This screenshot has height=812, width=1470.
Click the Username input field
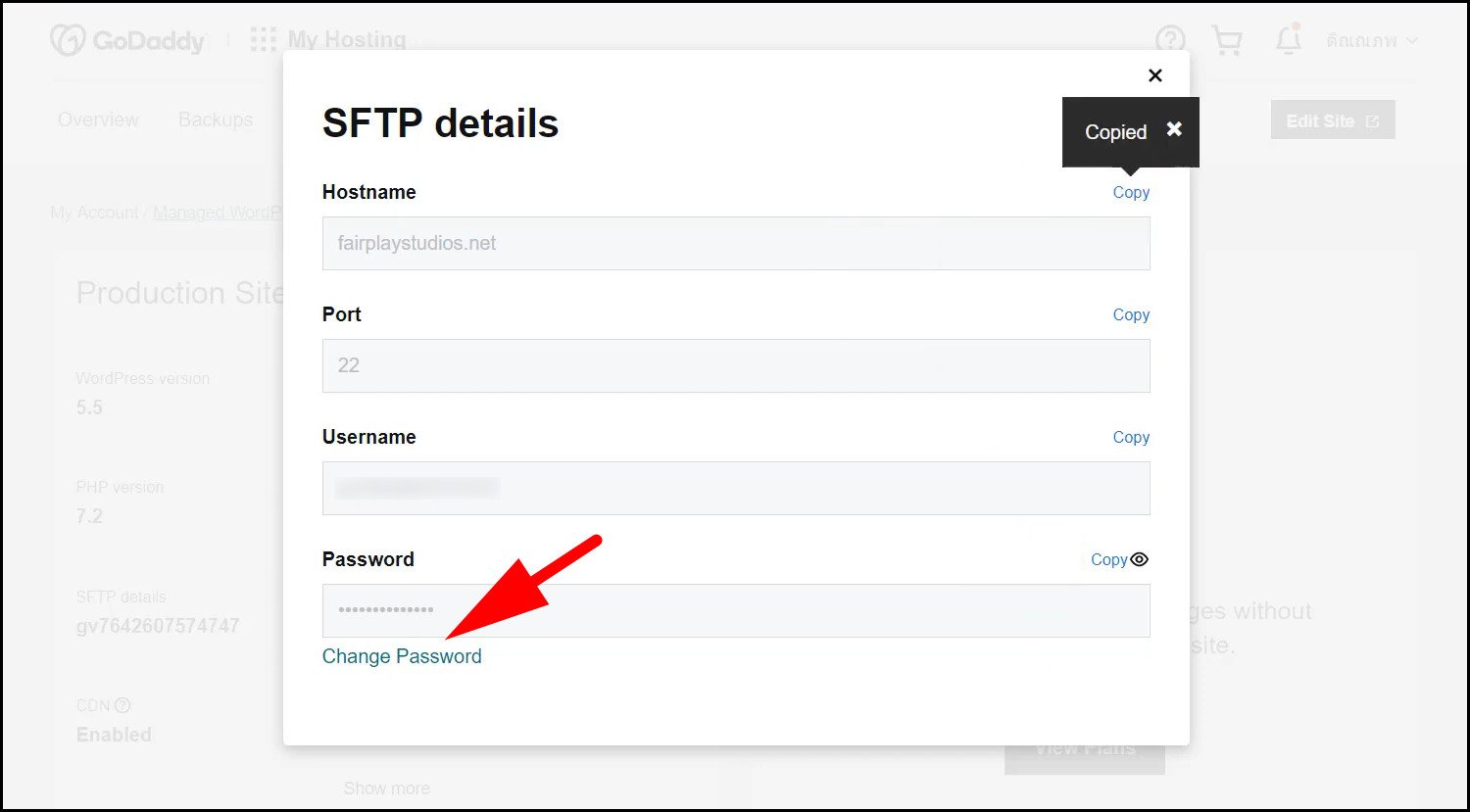tap(735, 489)
